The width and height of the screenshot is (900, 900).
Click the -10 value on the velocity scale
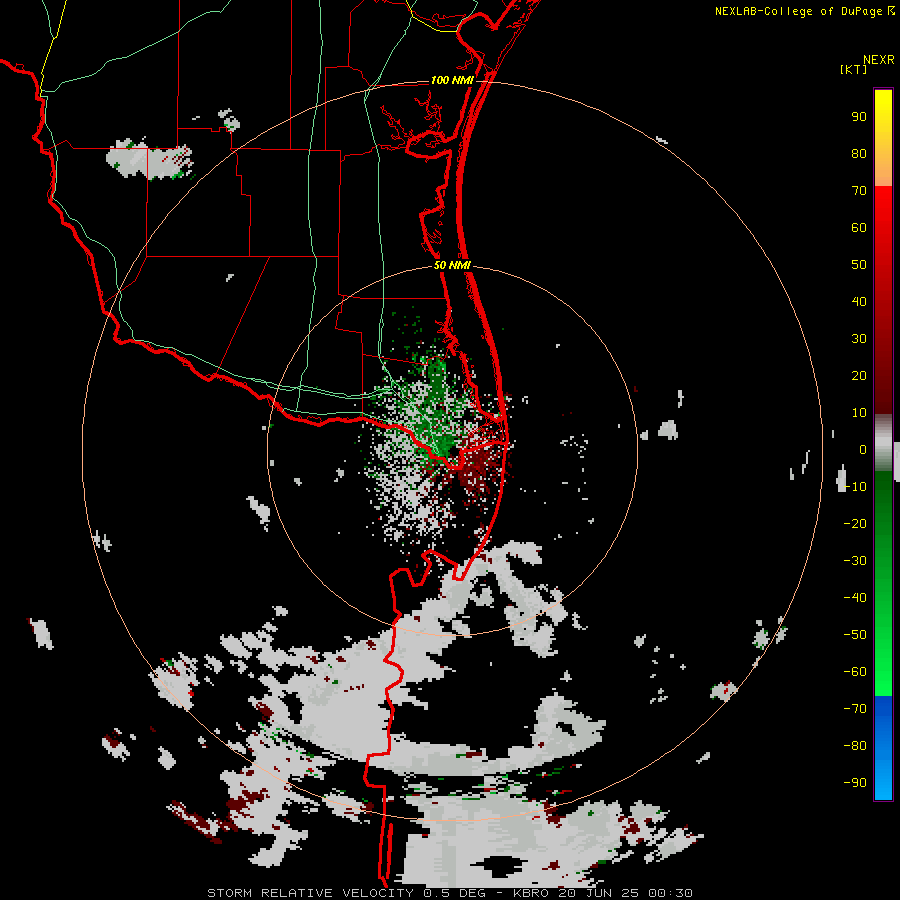pos(855,487)
